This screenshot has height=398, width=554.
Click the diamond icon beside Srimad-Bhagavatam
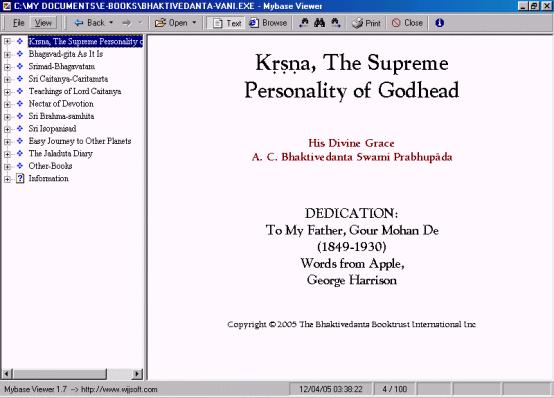[20, 66]
